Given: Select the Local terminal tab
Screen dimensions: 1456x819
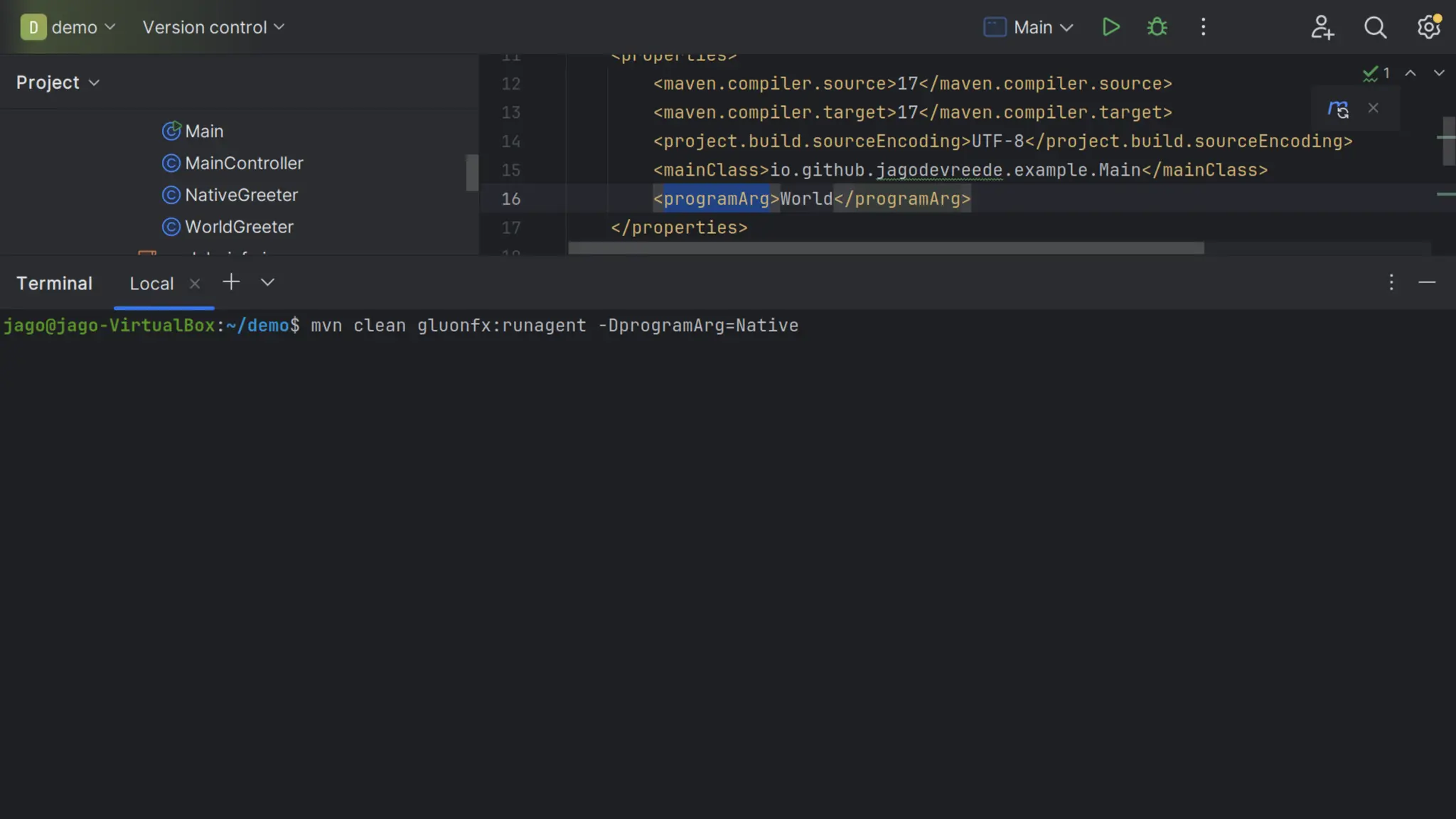Looking at the screenshot, I should [x=151, y=284].
